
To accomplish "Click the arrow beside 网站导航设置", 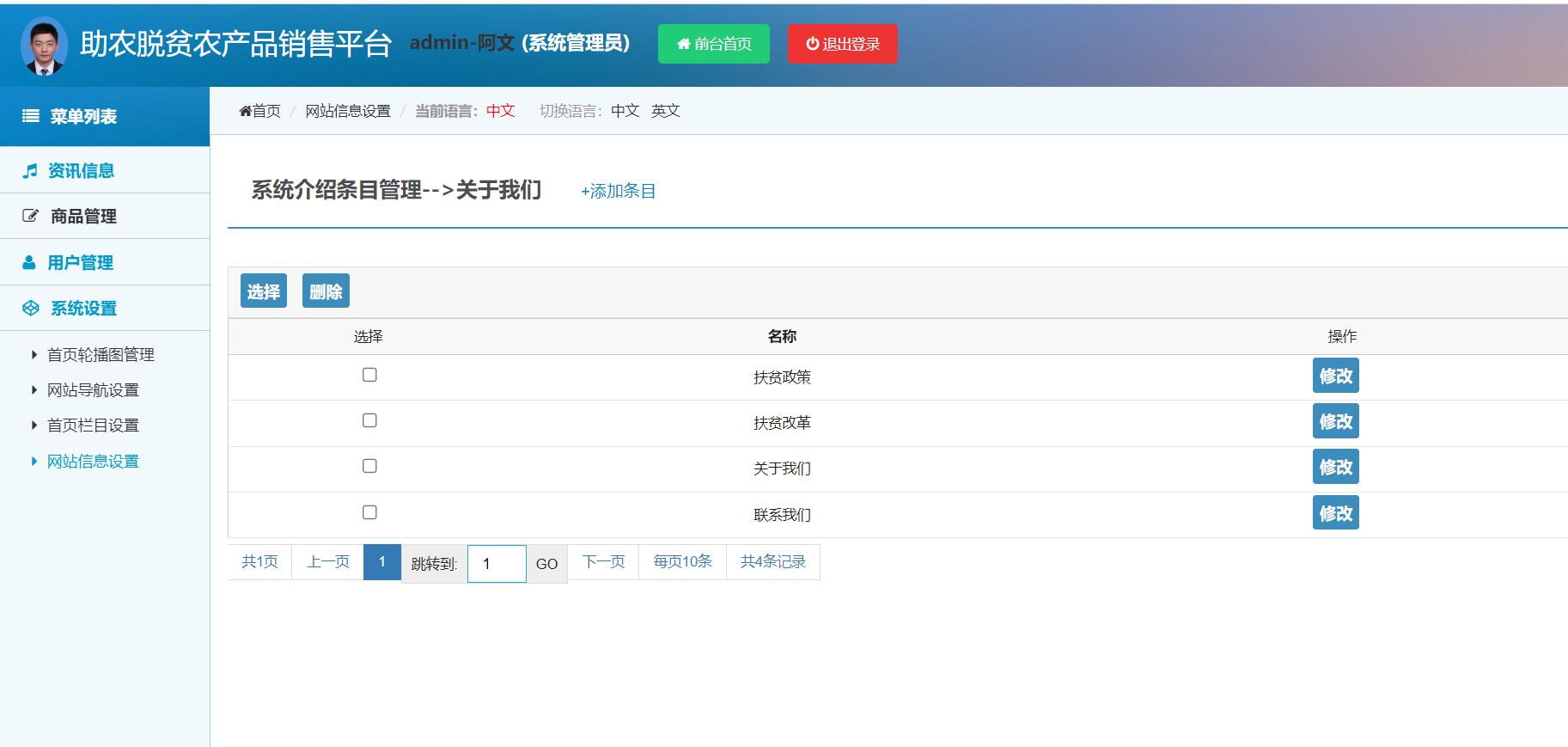I will (34, 390).
